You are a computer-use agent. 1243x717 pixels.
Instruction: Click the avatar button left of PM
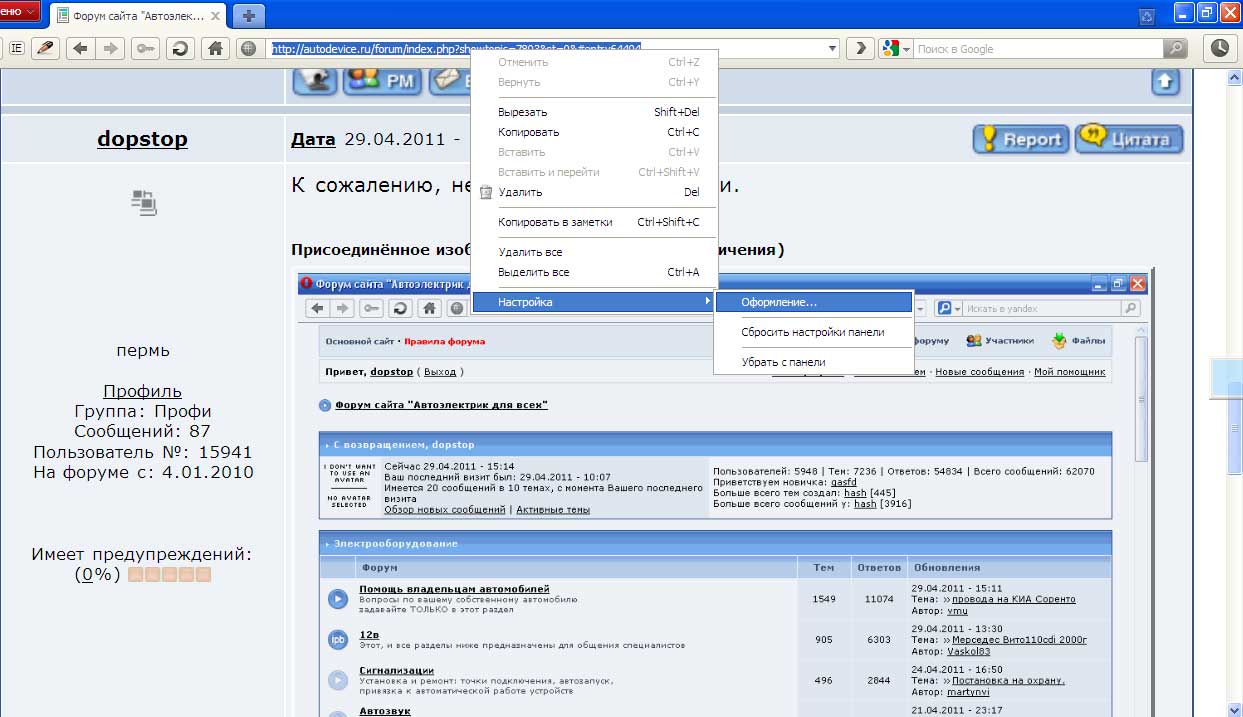[314, 82]
